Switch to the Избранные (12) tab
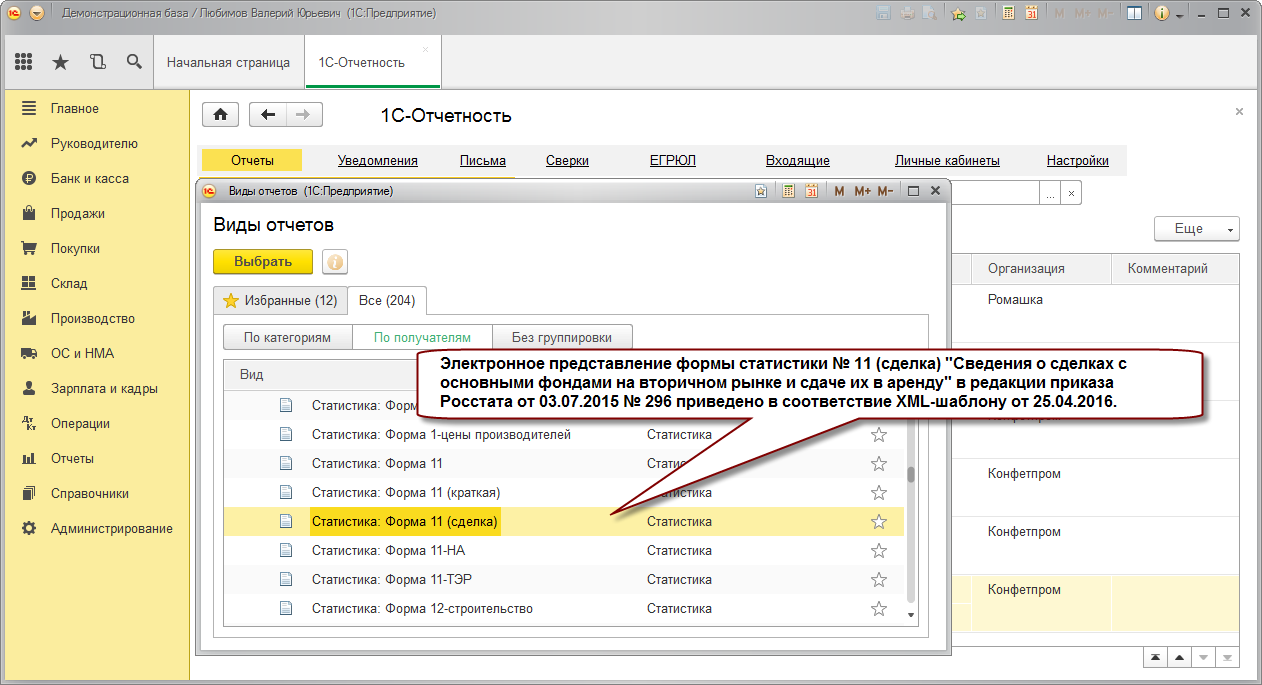Screen dimensions: 1262x685 click(x=280, y=300)
